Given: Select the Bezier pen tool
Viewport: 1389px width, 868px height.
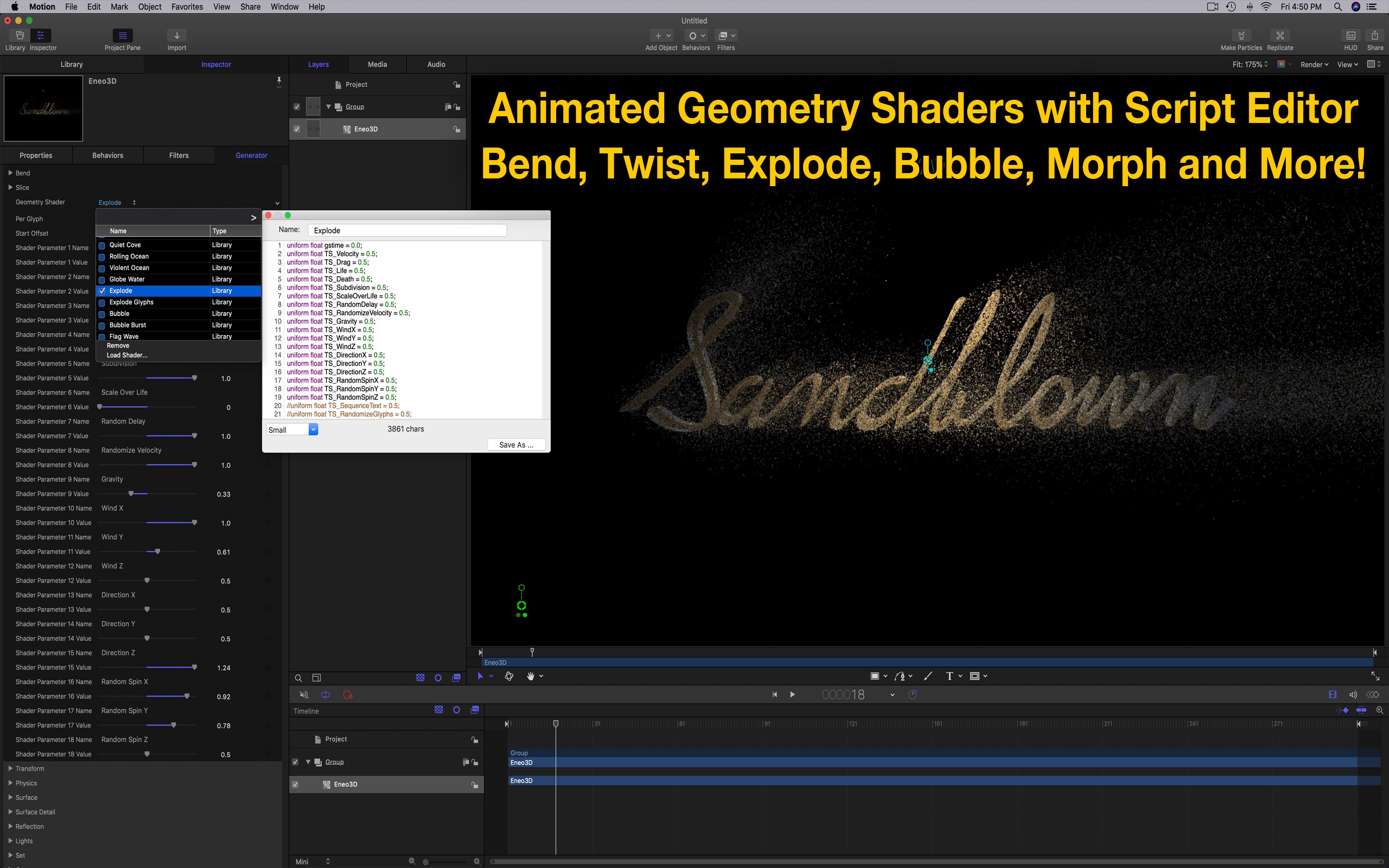Looking at the screenshot, I should click(900, 676).
